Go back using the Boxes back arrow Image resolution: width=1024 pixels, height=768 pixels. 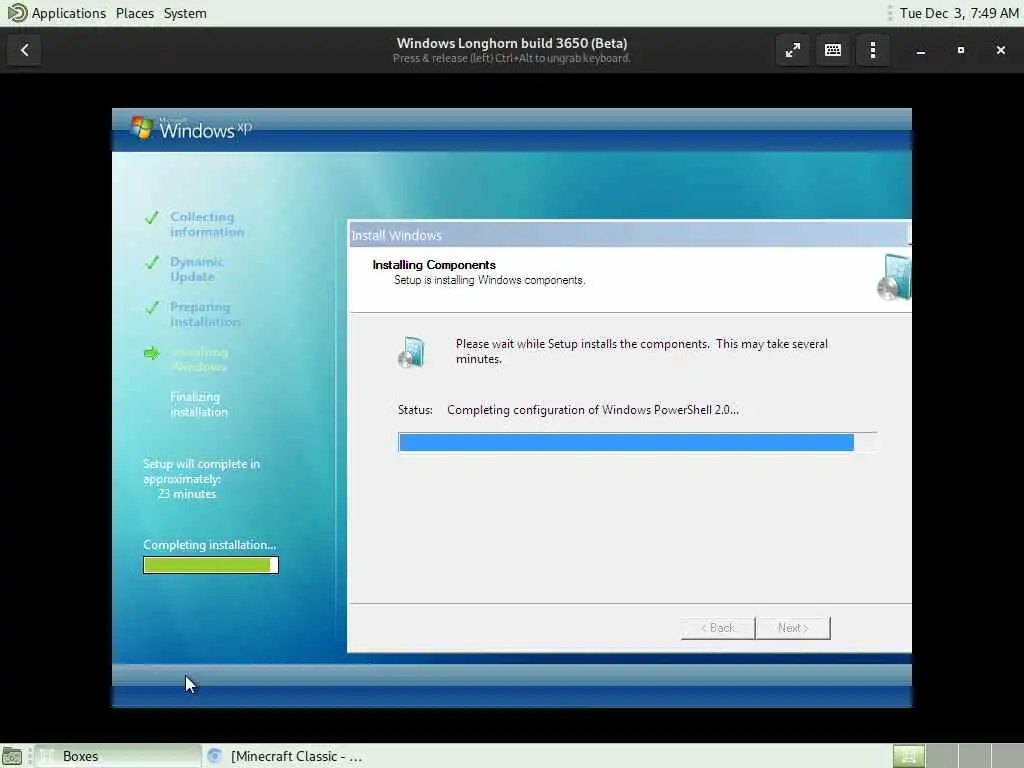click(24, 50)
